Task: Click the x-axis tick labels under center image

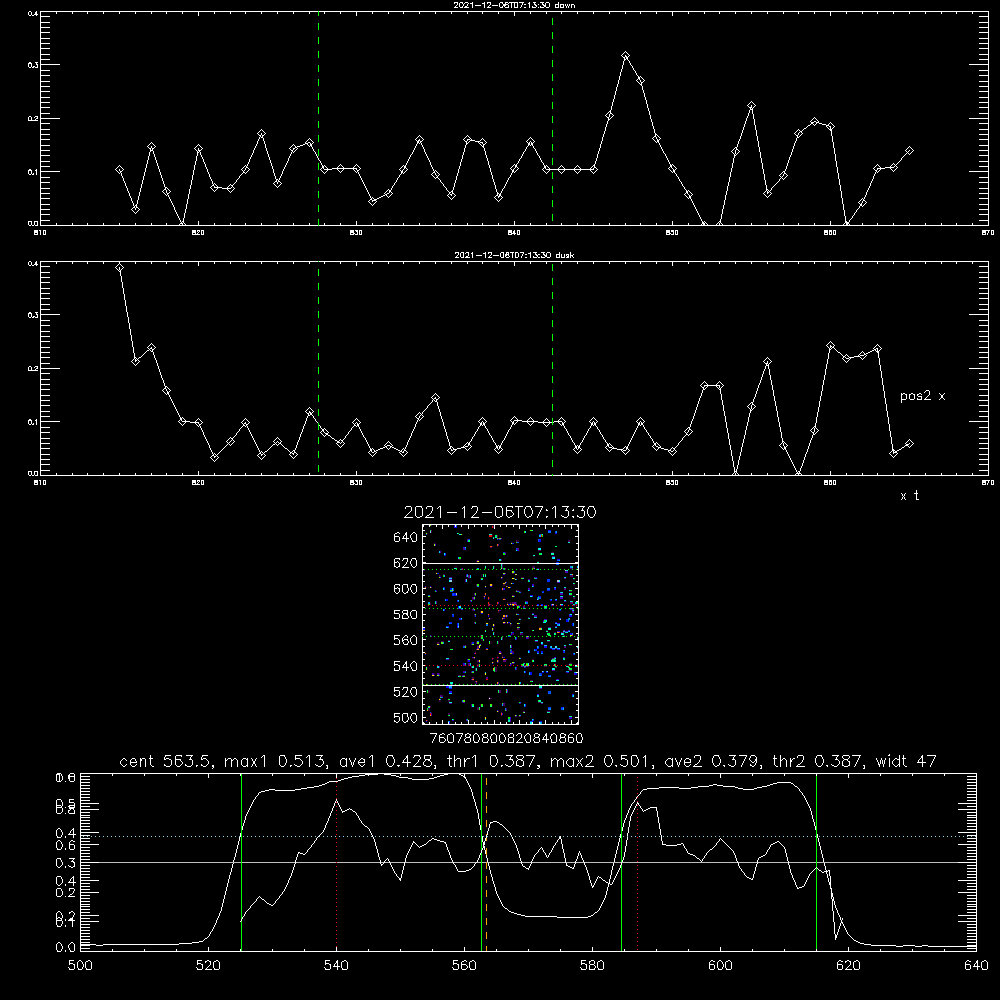Action: coord(506,738)
